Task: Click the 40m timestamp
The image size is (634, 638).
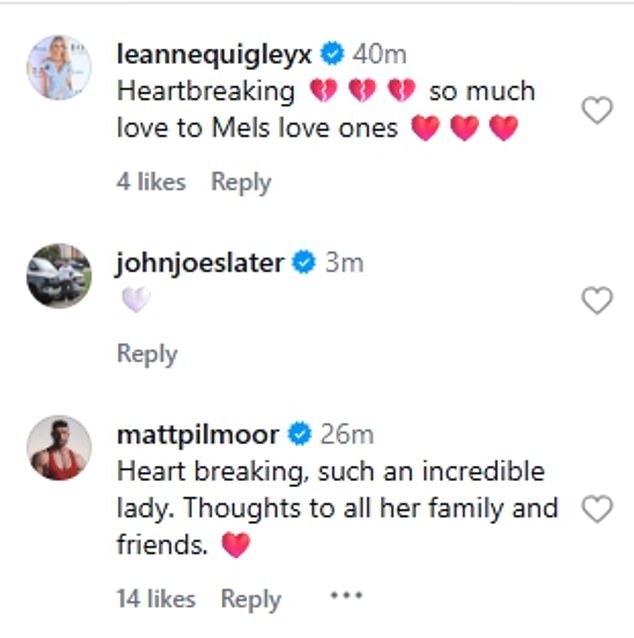Action: tap(380, 54)
